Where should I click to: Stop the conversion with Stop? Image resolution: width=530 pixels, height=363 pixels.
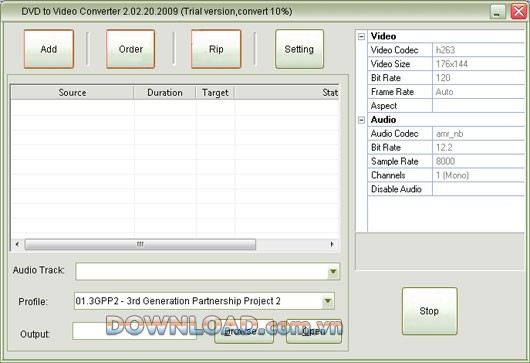429,311
